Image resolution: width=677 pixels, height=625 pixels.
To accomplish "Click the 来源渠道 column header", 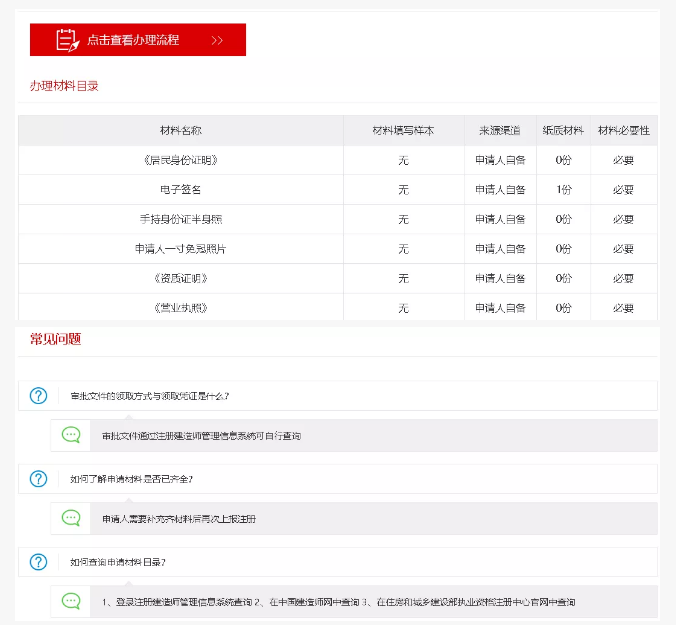I will [x=500, y=130].
